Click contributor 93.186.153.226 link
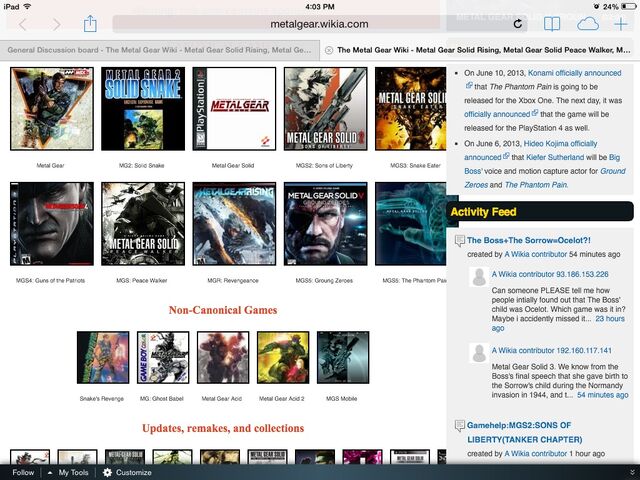The width and height of the screenshot is (640, 480). [x=550, y=274]
